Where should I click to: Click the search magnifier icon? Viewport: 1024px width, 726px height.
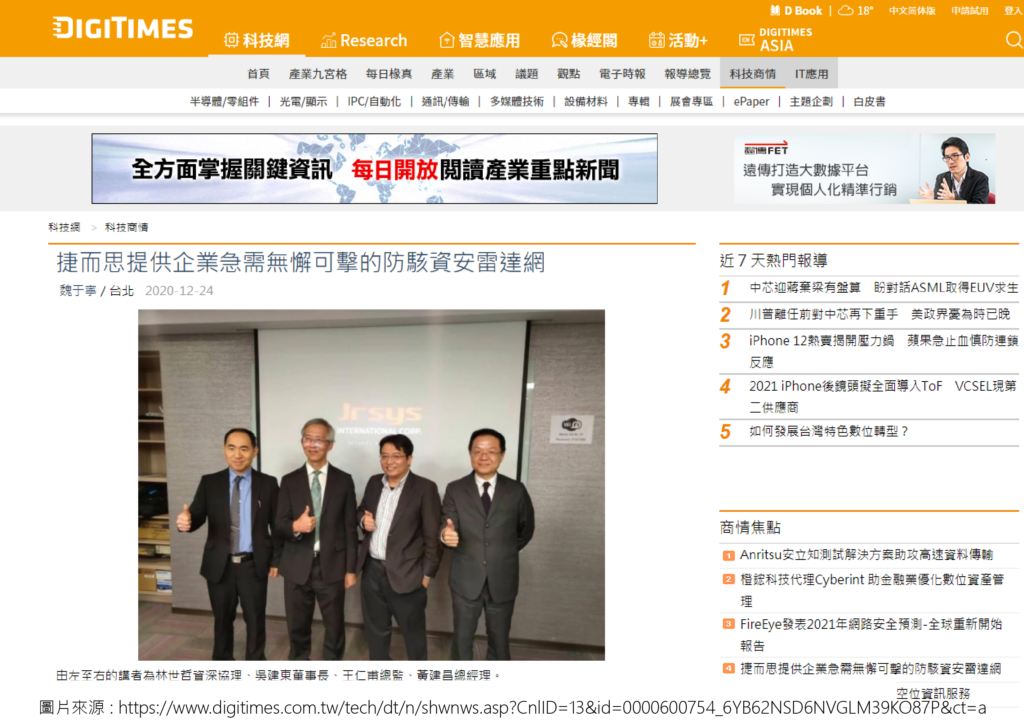click(1014, 40)
